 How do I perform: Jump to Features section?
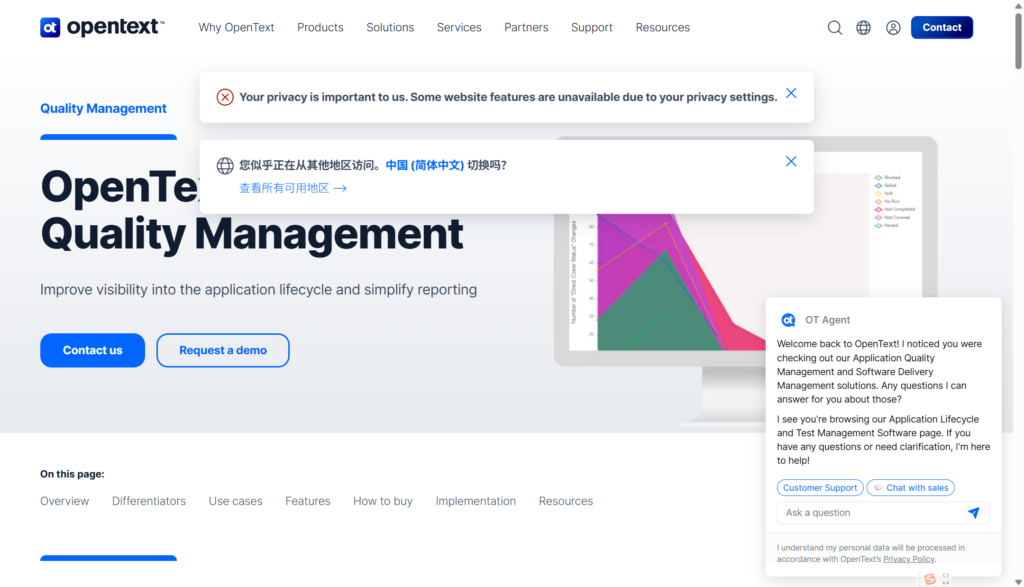308,501
